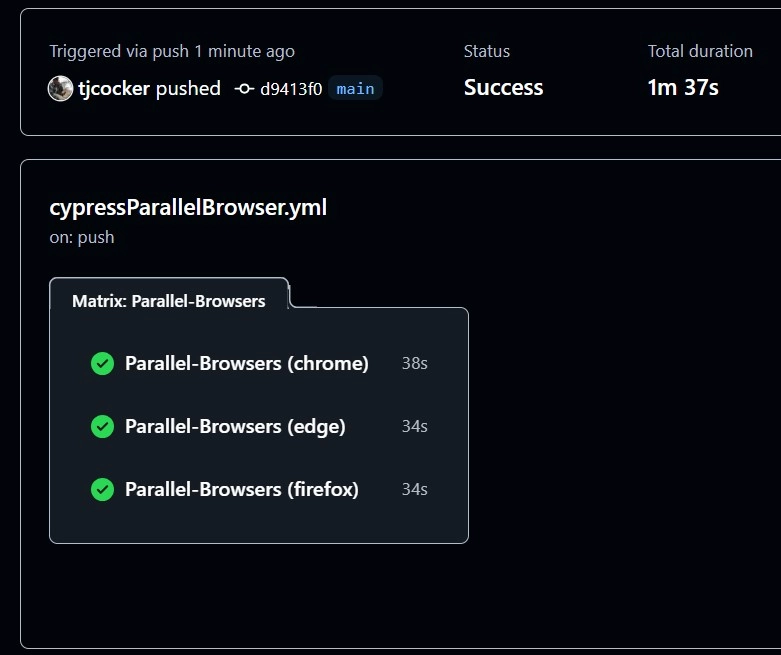Open the tjcocker profile link

coord(114,88)
